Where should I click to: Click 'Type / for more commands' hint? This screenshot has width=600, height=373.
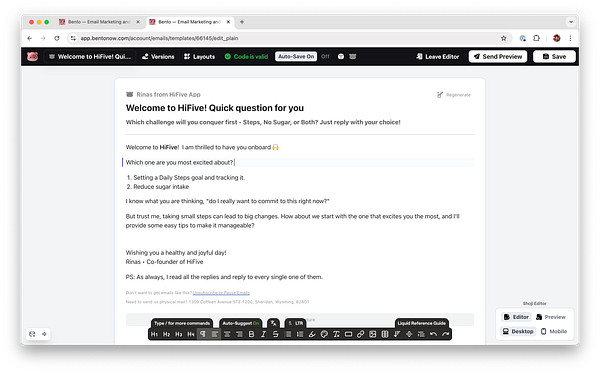182,323
